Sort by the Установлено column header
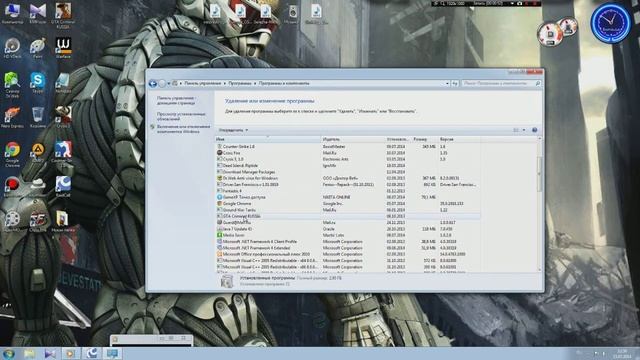 tap(398, 140)
